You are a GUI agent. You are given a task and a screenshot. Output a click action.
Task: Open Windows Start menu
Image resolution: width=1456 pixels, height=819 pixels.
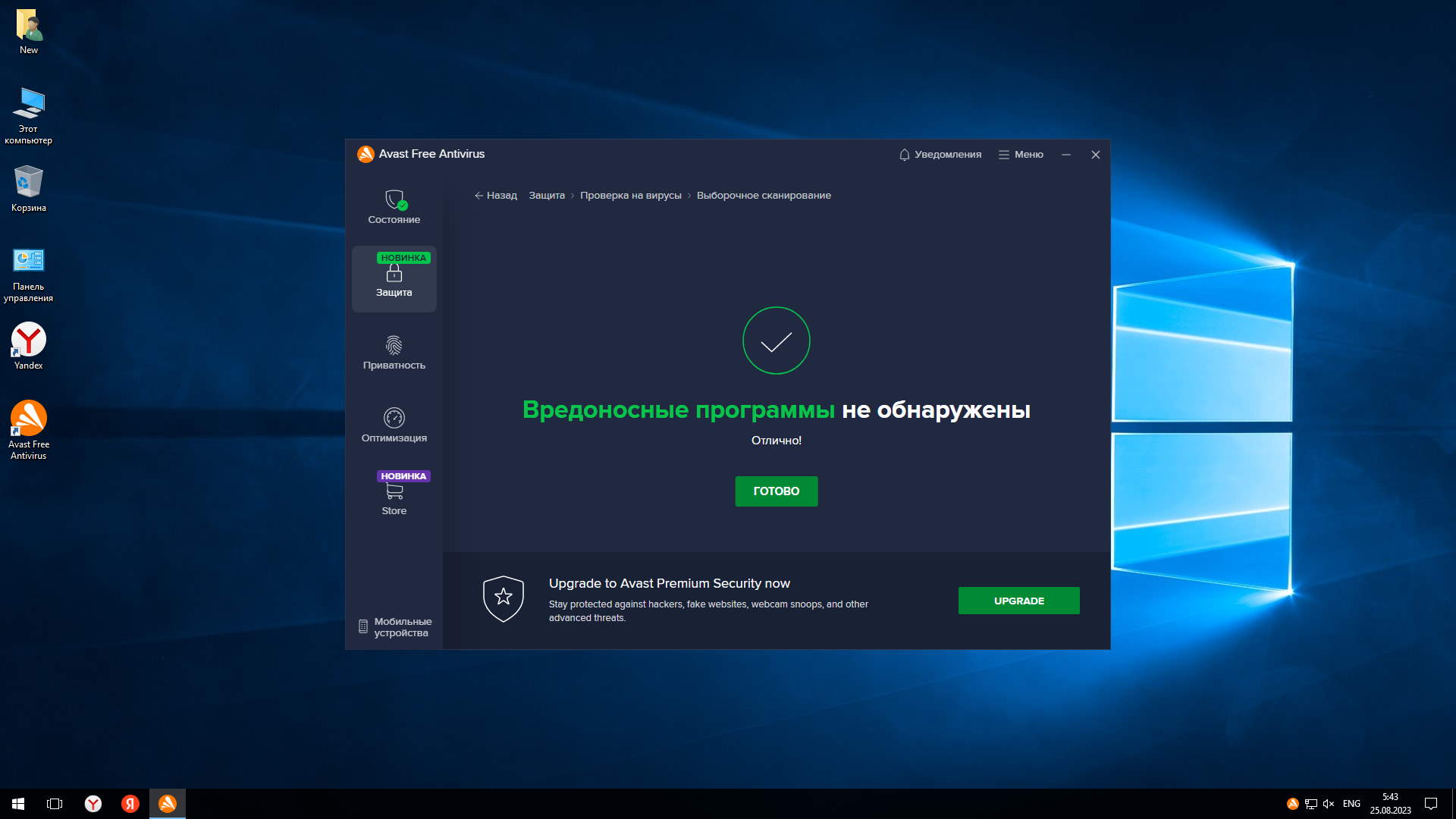tap(18, 804)
